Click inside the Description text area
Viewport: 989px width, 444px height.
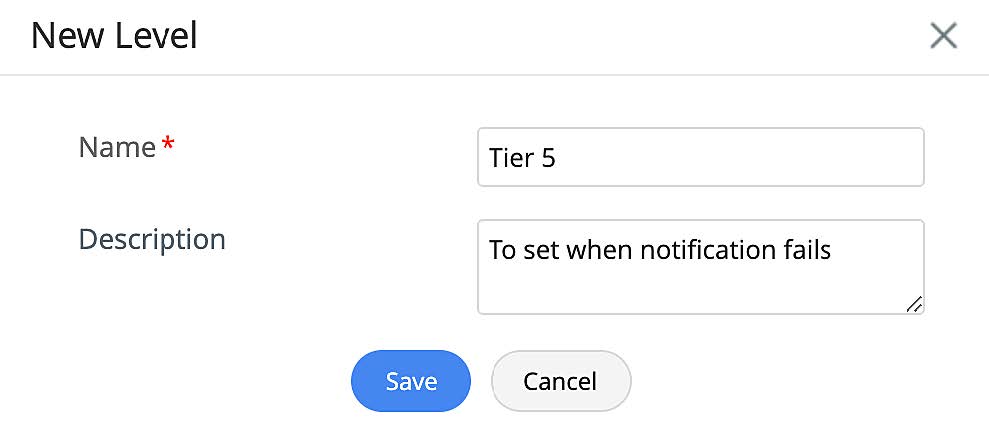coord(700,267)
